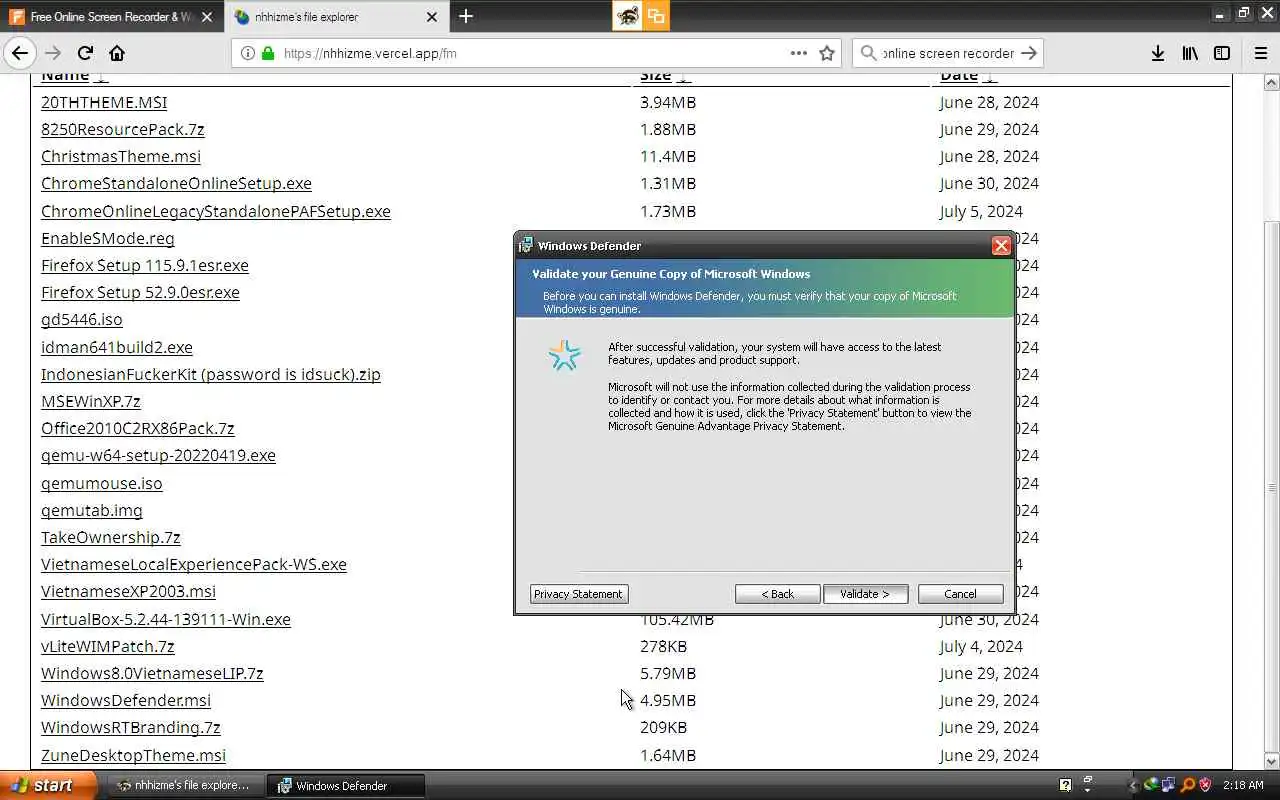Open ChromeOnlineLegacyStandalonePAFSetup.exe link
This screenshot has height=800, width=1280.
[215, 211]
